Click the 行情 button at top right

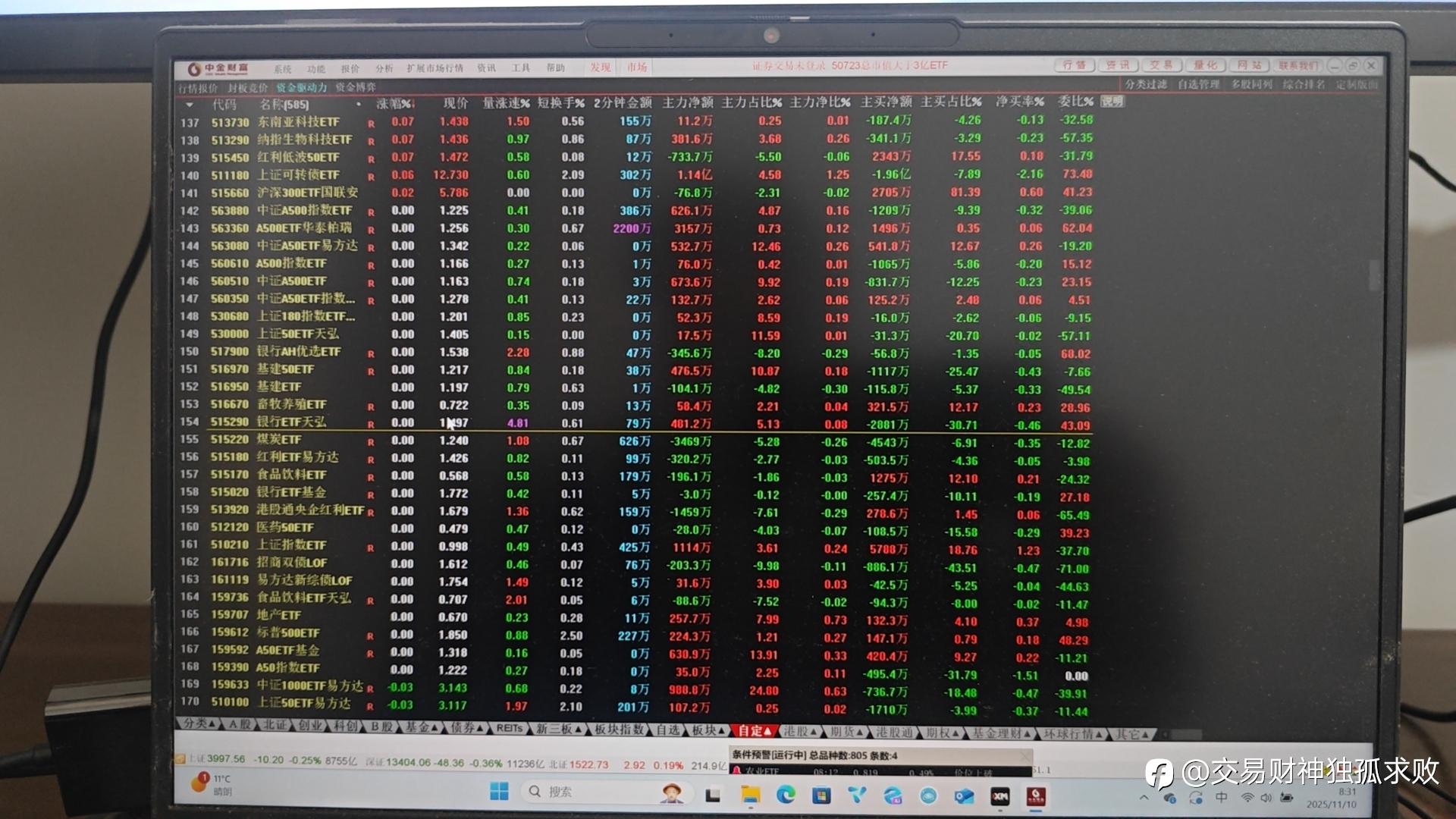[x=1073, y=65]
